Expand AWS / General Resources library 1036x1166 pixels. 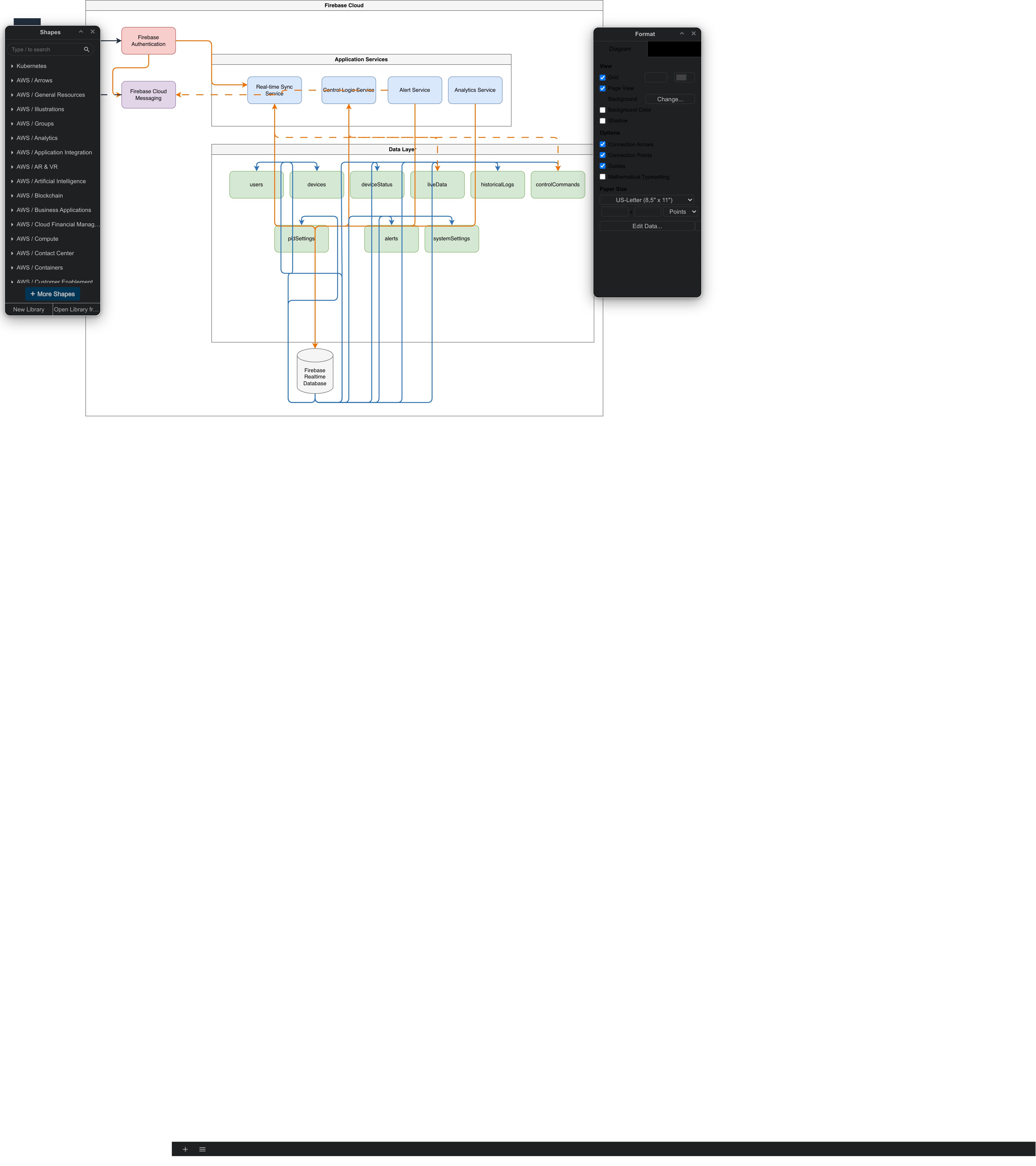[x=52, y=95]
